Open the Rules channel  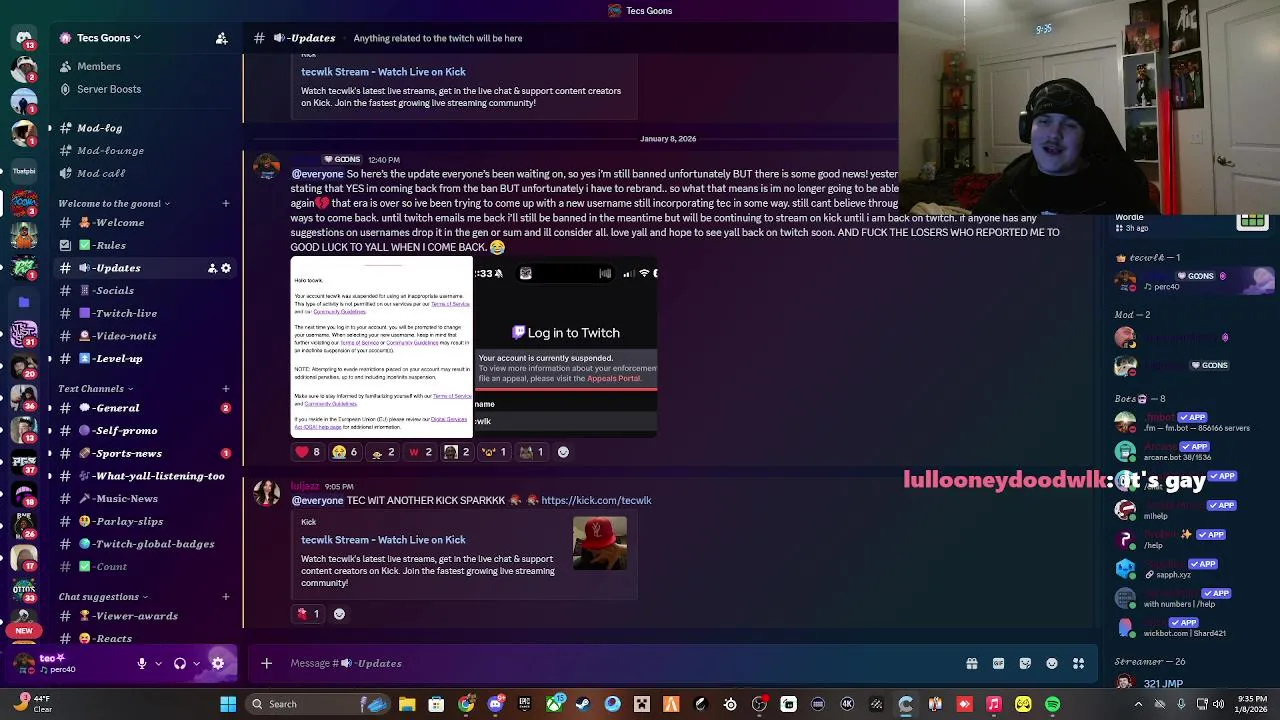145,245
